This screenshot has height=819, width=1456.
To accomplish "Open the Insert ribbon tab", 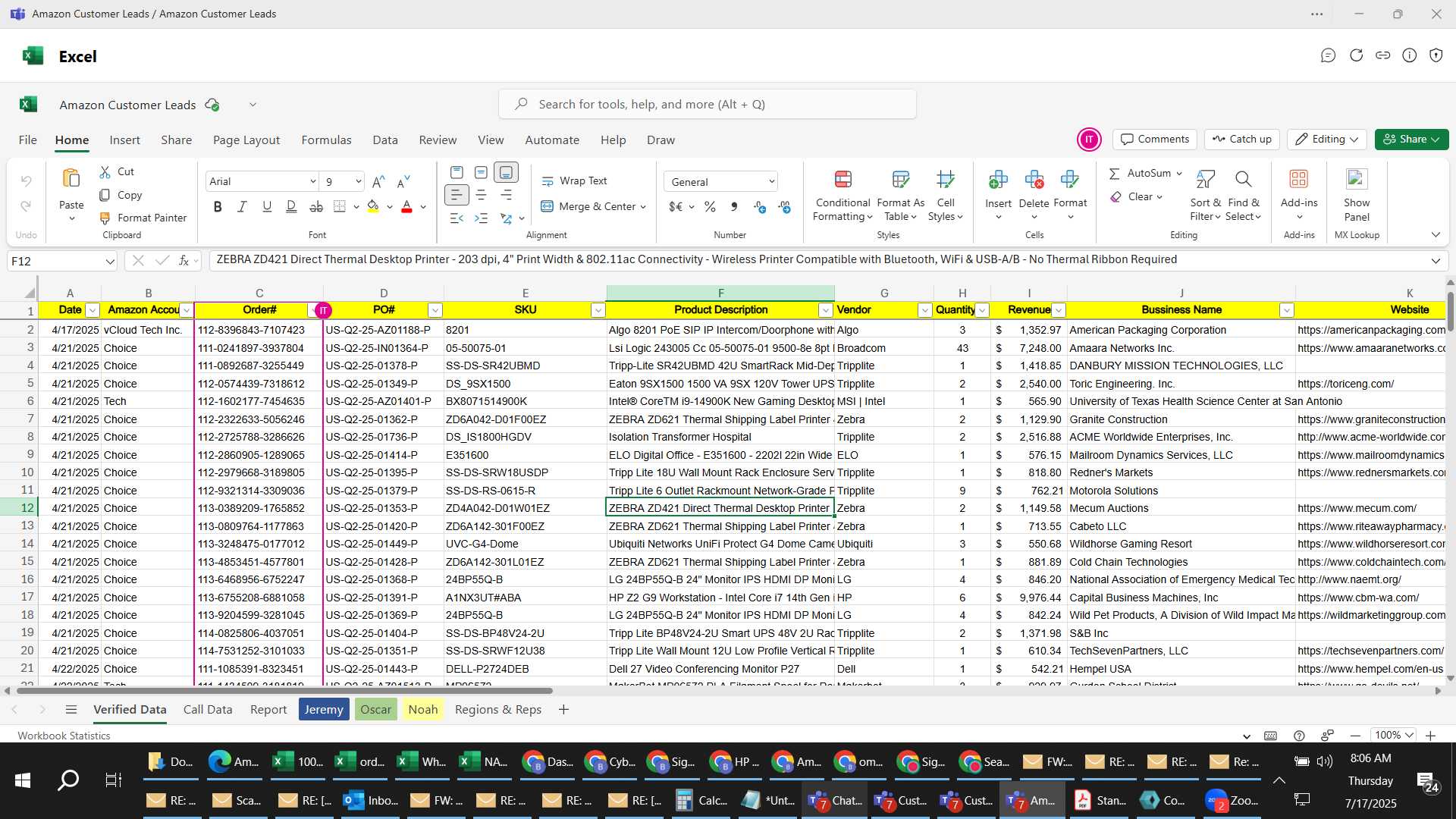I will [x=124, y=140].
